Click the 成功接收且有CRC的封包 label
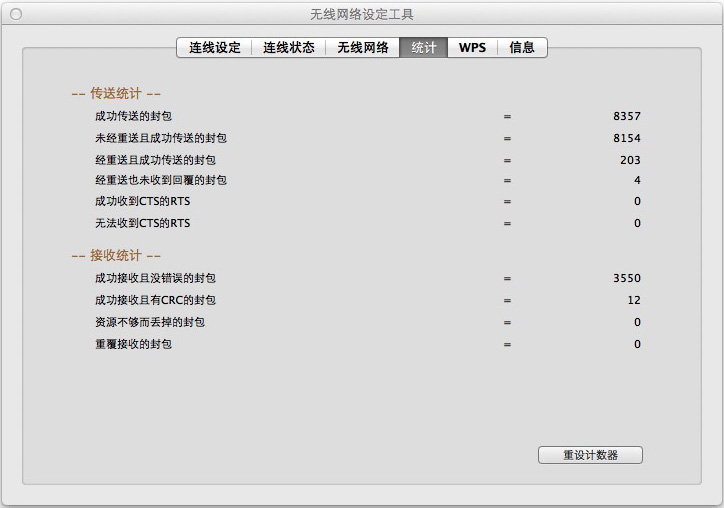Image resolution: width=724 pixels, height=508 pixels. [x=155, y=300]
